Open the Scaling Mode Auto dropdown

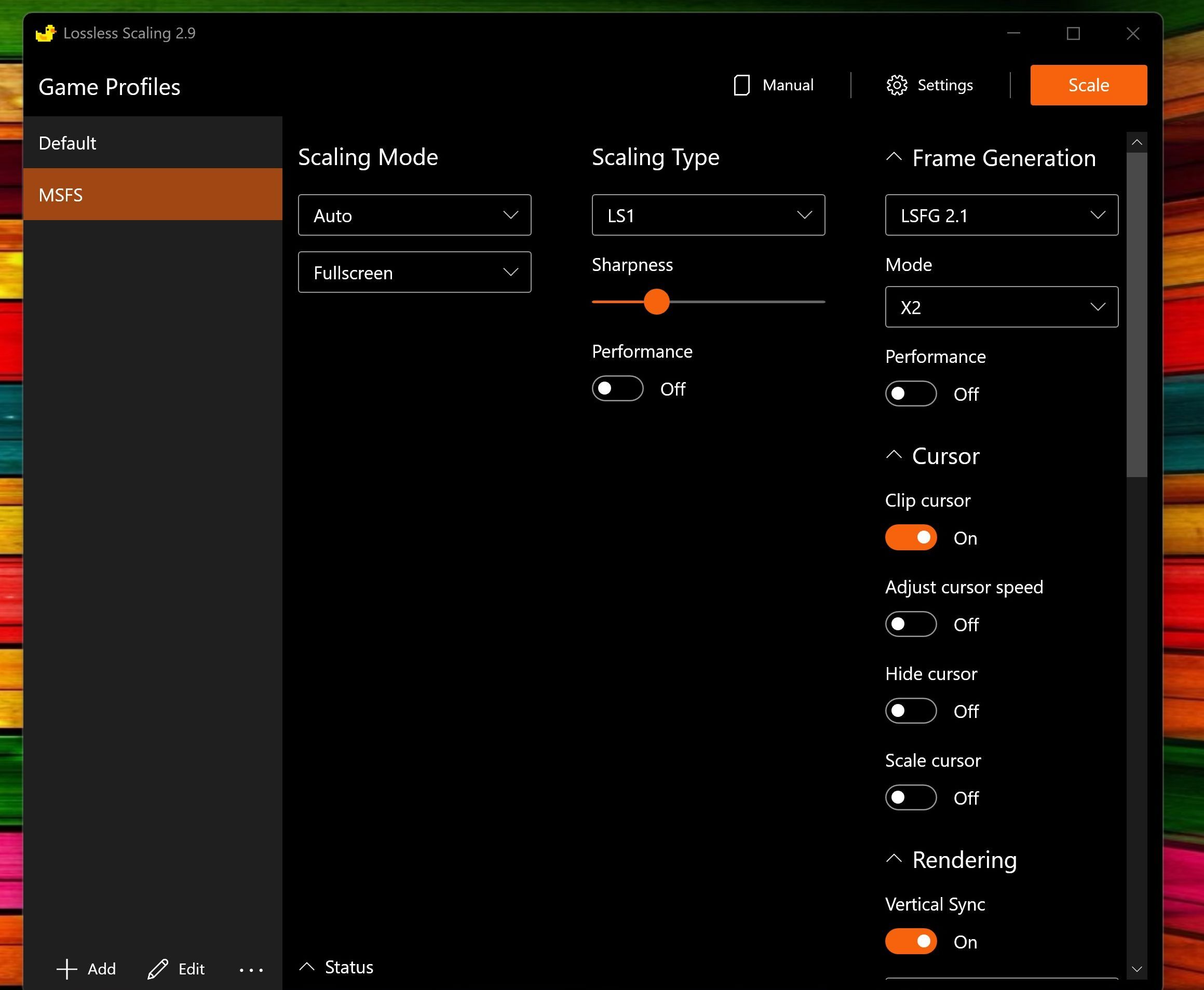[414, 215]
